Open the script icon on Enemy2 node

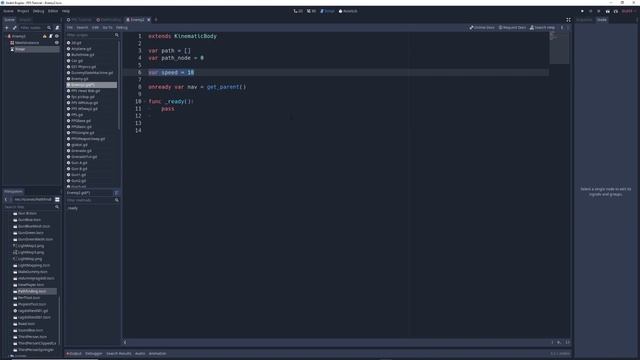coord(51,36)
